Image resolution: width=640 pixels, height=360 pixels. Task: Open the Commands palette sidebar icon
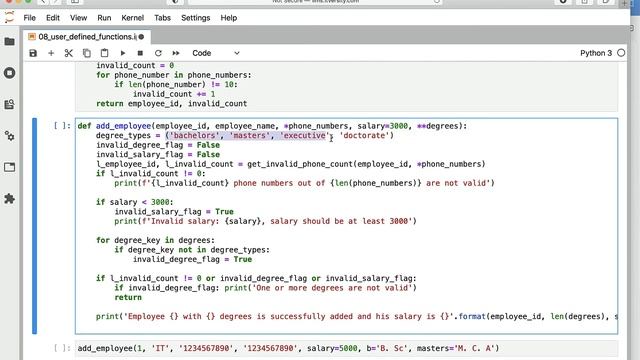pyautogui.click(x=9, y=104)
